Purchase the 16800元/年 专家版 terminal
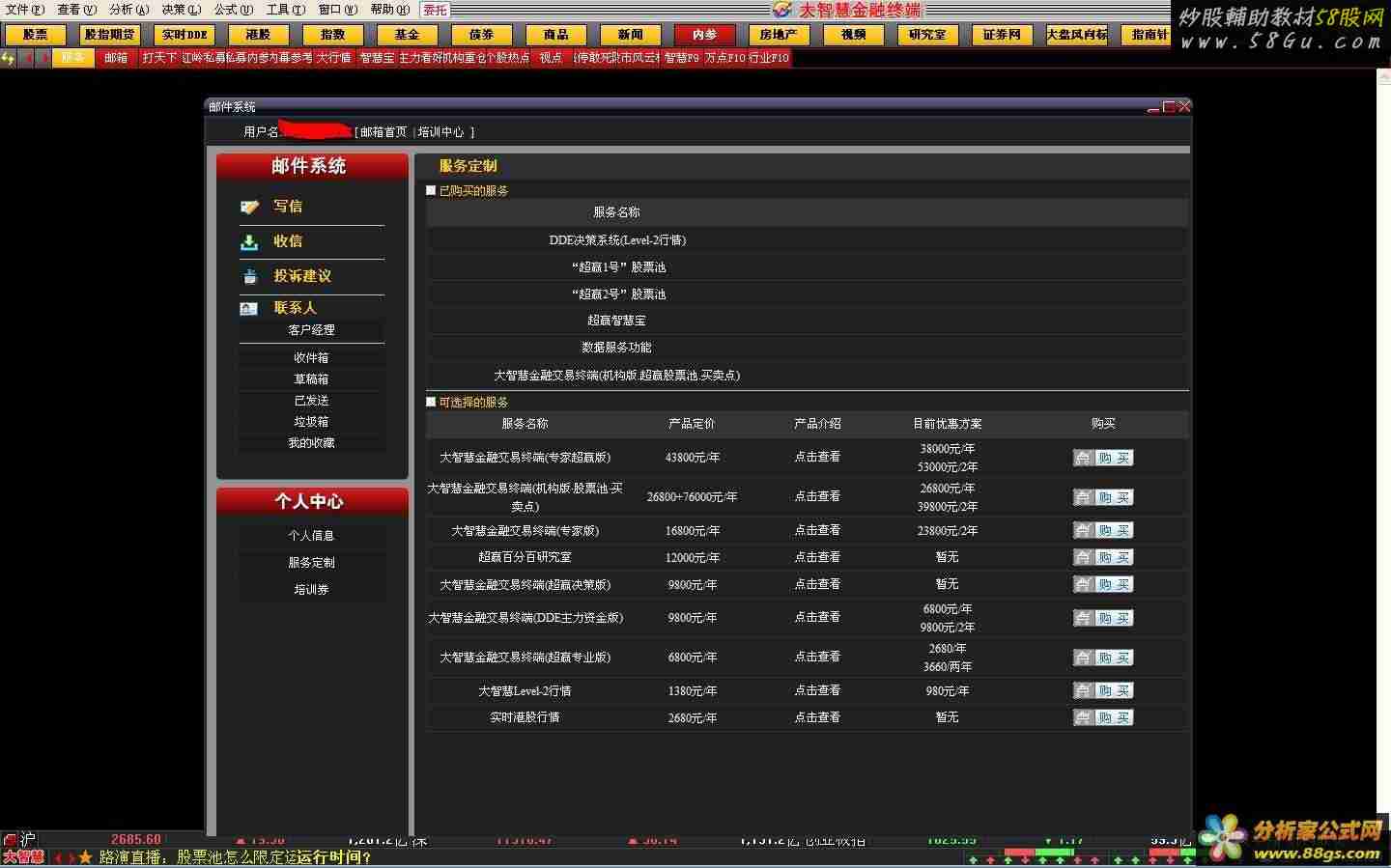Image resolution: width=1391 pixels, height=868 pixels. pyautogui.click(x=1103, y=530)
